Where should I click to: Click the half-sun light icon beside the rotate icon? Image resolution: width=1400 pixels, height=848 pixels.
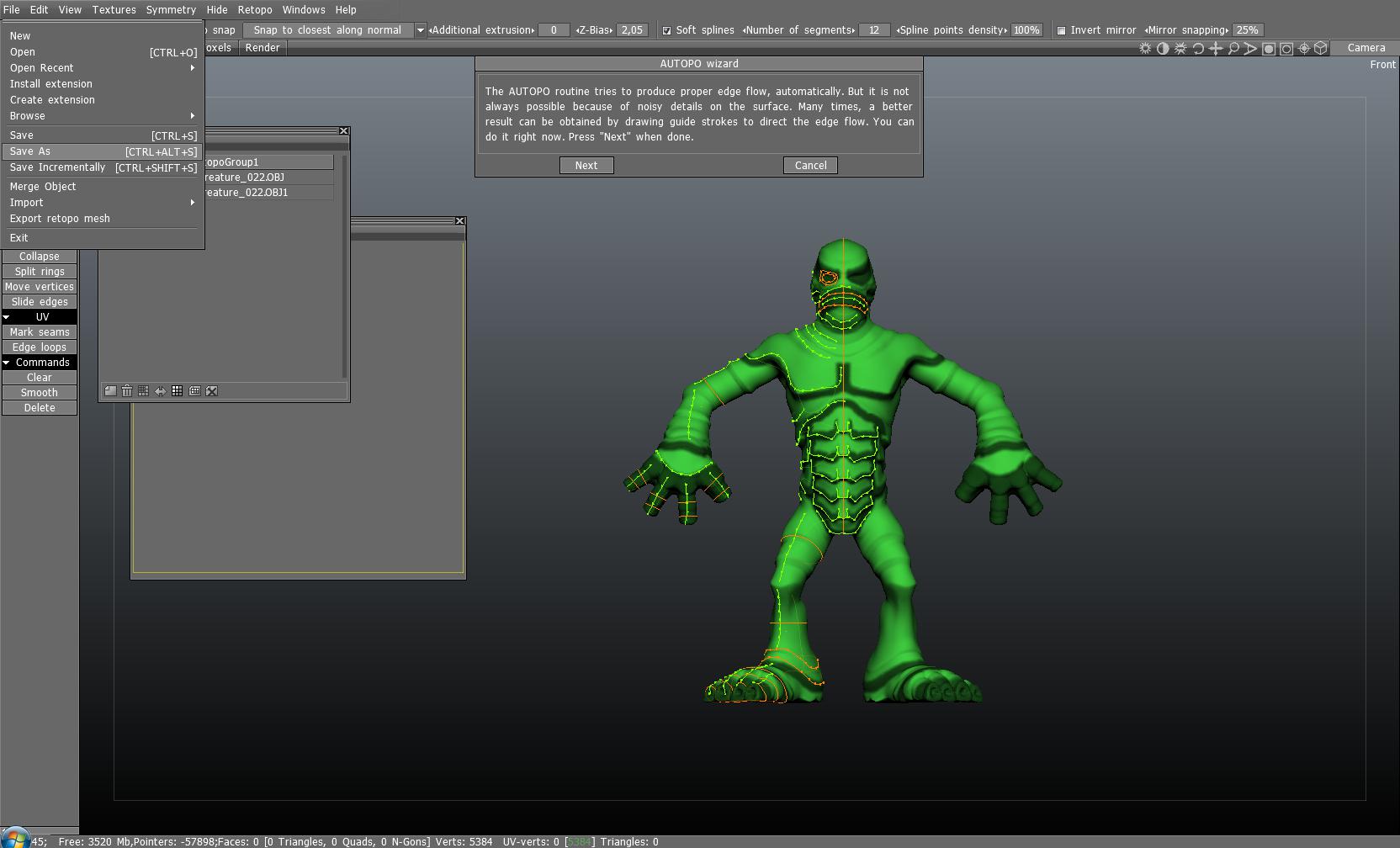click(1180, 49)
